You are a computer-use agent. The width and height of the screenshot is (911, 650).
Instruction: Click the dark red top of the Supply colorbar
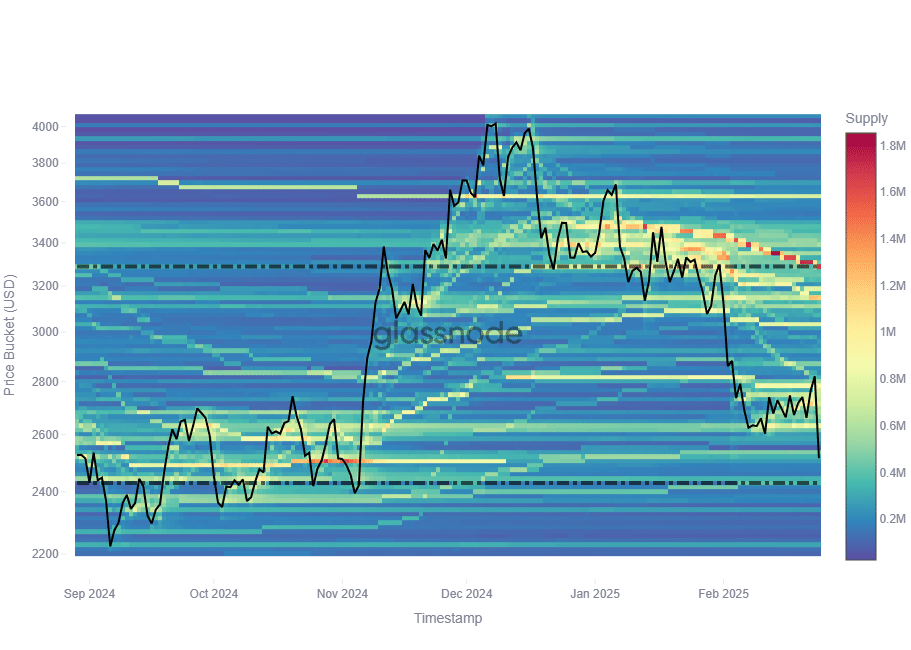tap(860, 139)
